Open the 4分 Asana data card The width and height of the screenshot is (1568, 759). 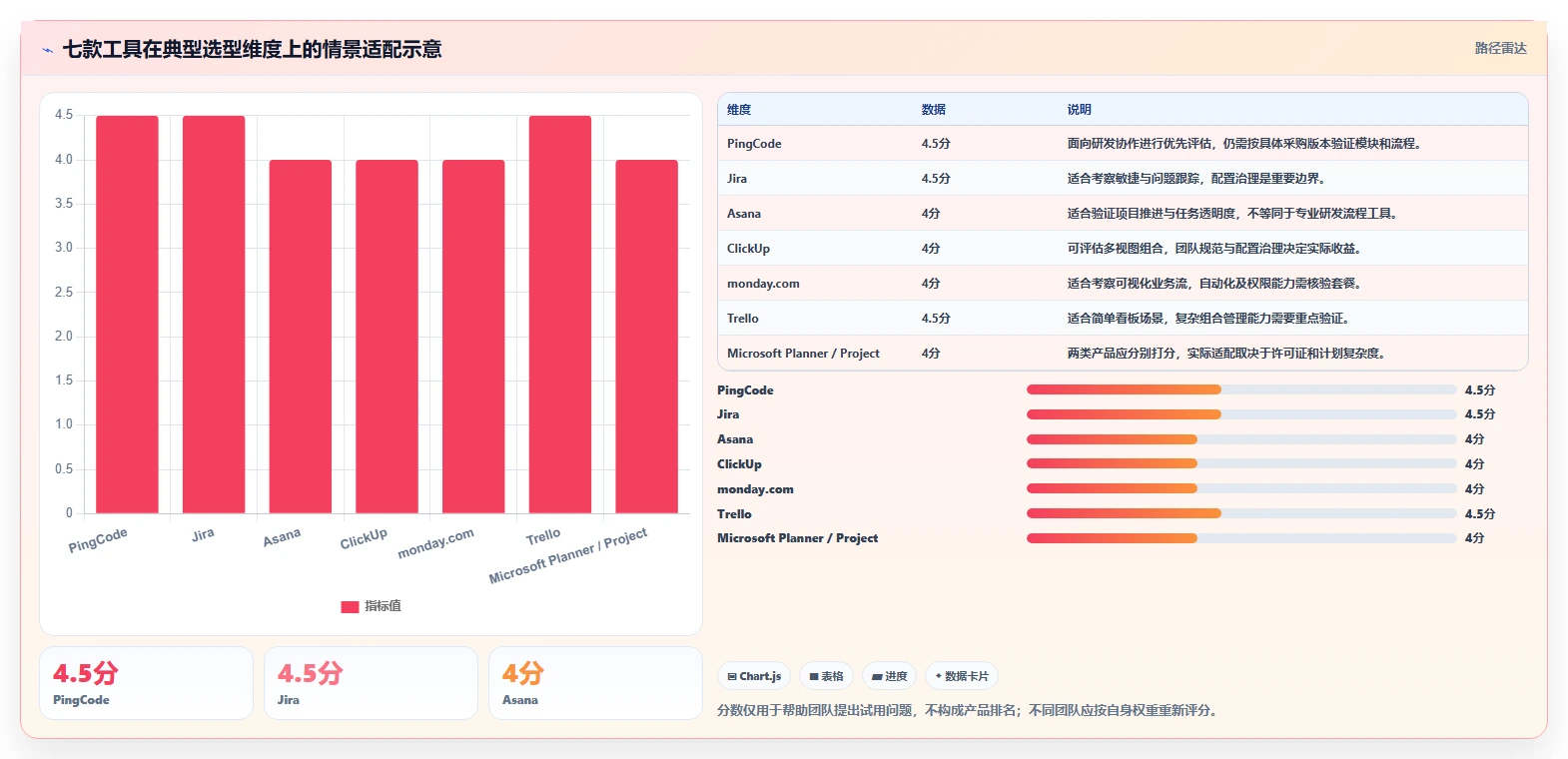click(x=595, y=683)
